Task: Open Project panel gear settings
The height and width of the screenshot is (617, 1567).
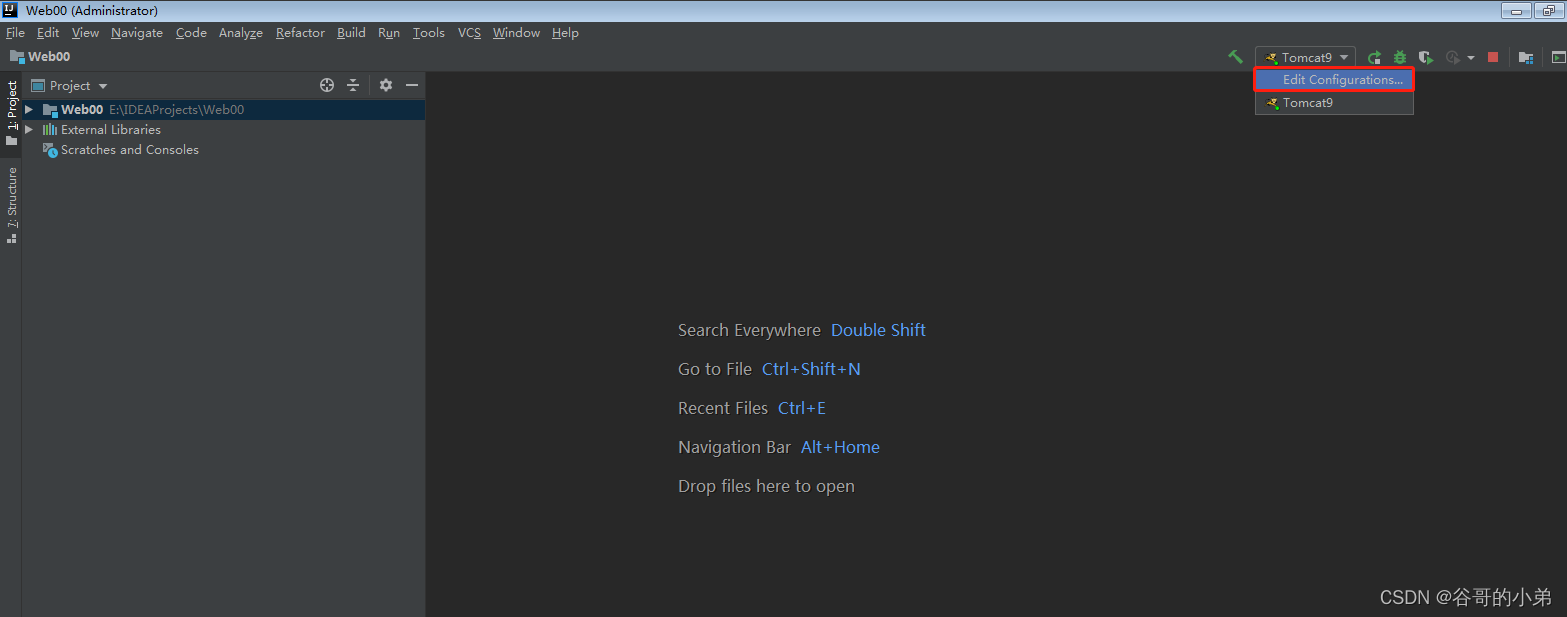Action: [x=386, y=85]
